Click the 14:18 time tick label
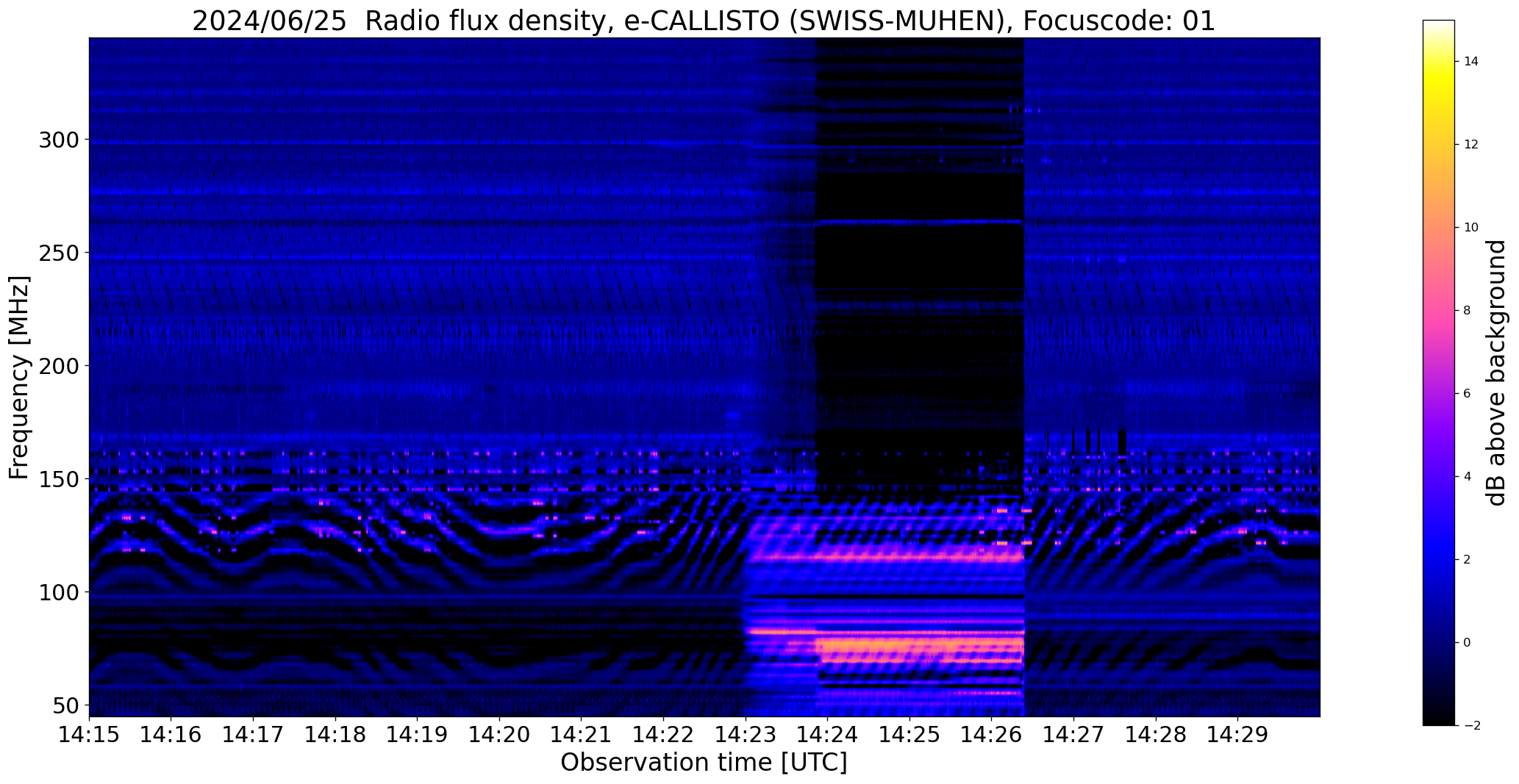 [335, 735]
